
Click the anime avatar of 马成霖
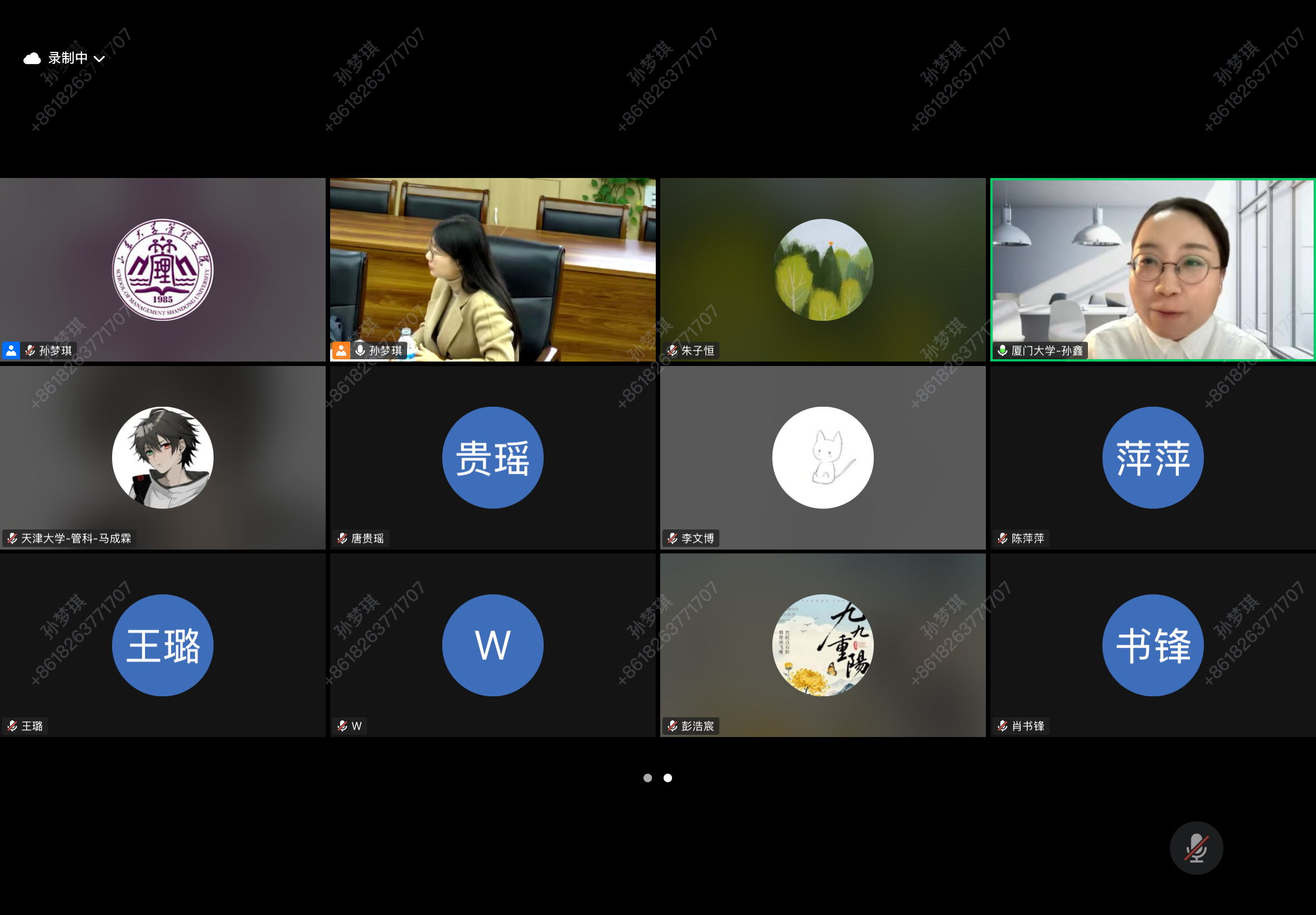163,458
